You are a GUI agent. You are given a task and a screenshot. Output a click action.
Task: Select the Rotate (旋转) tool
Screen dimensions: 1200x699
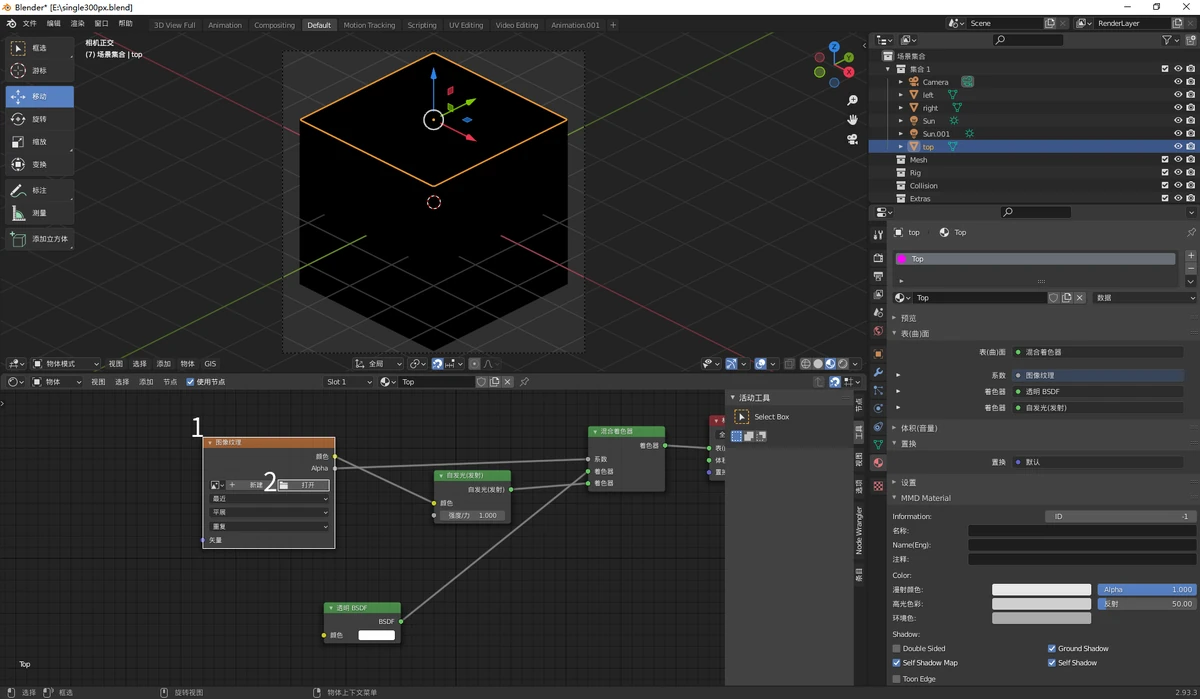39,119
